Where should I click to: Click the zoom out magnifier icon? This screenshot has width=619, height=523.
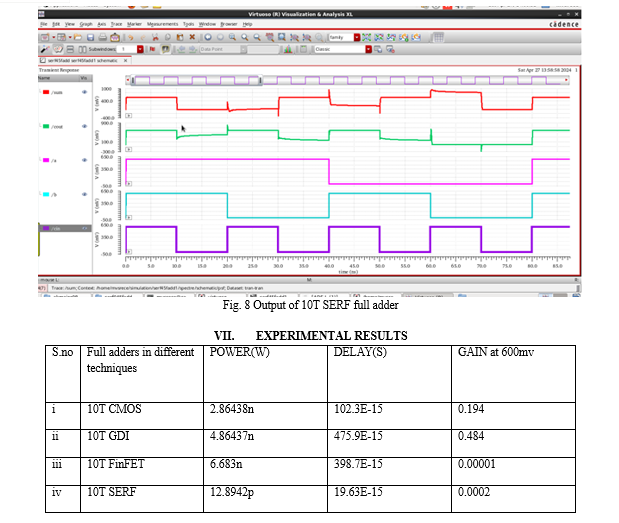pos(257,37)
